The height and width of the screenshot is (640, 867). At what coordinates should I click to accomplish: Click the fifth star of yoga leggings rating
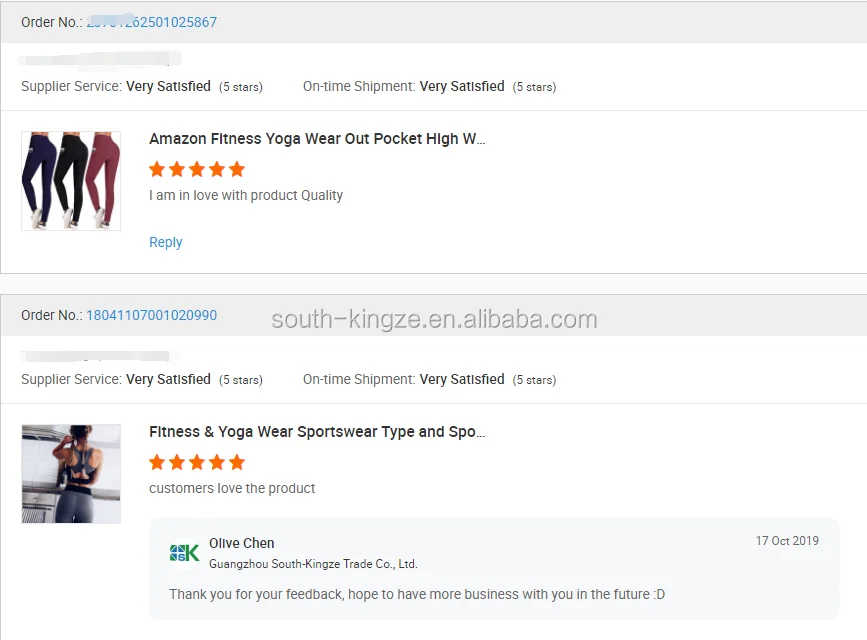[x=237, y=169]
